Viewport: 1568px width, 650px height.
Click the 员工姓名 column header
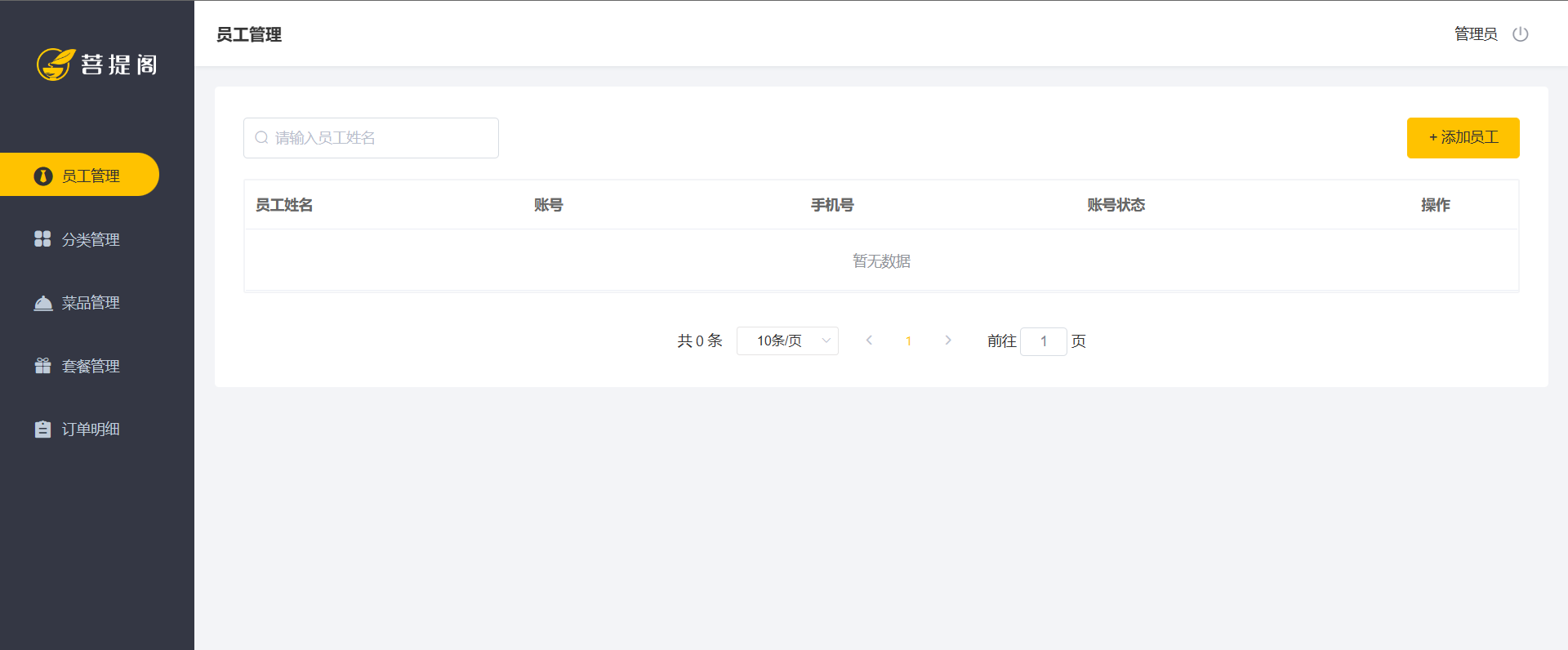pyautogui.click(x=284, y=205)
